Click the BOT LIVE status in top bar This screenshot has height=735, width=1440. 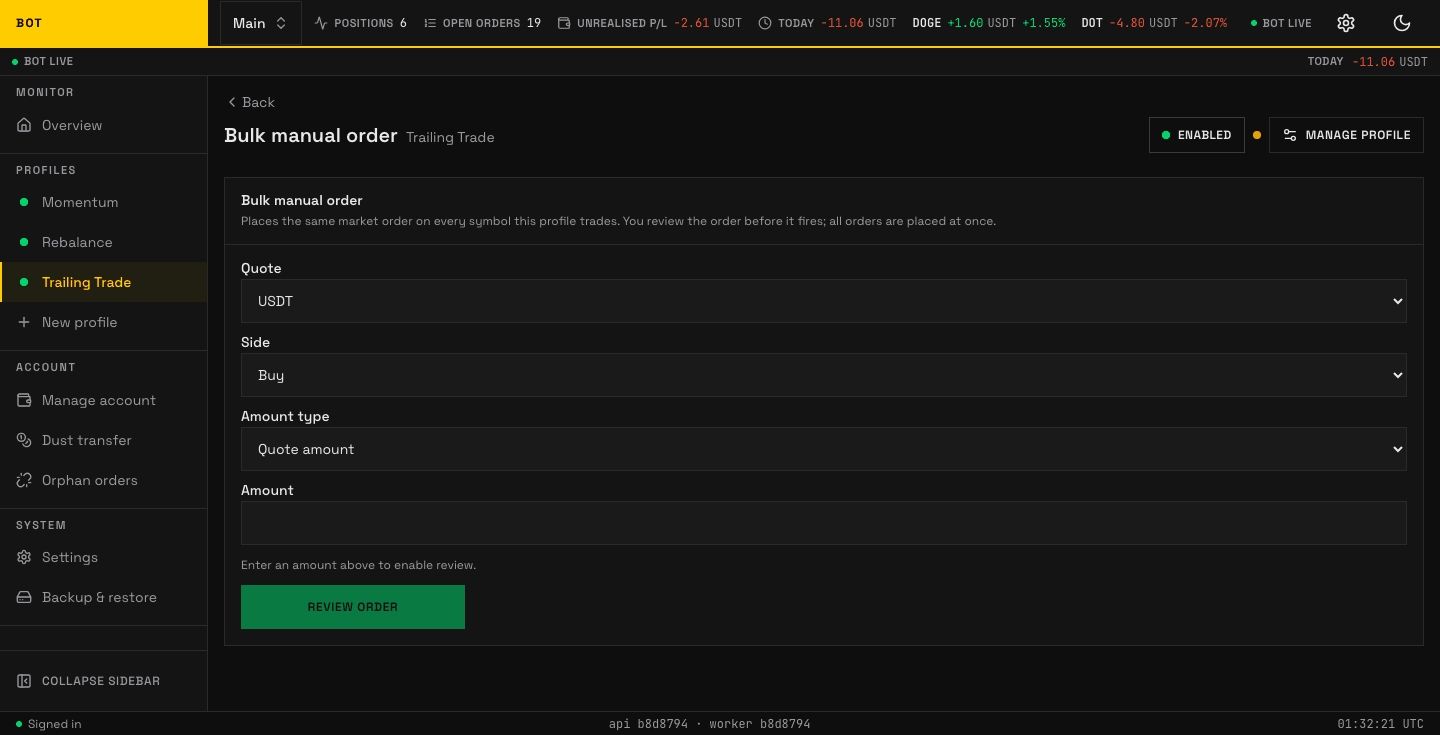pos(1281,23)
